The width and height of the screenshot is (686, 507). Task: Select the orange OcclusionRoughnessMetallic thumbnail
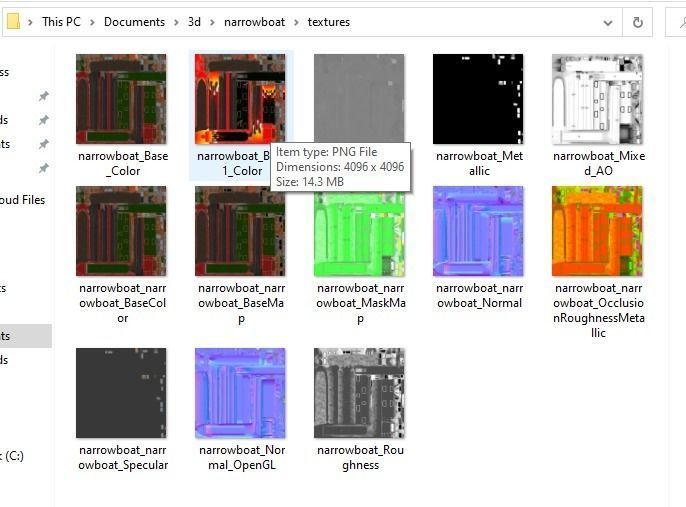(597, 231)
